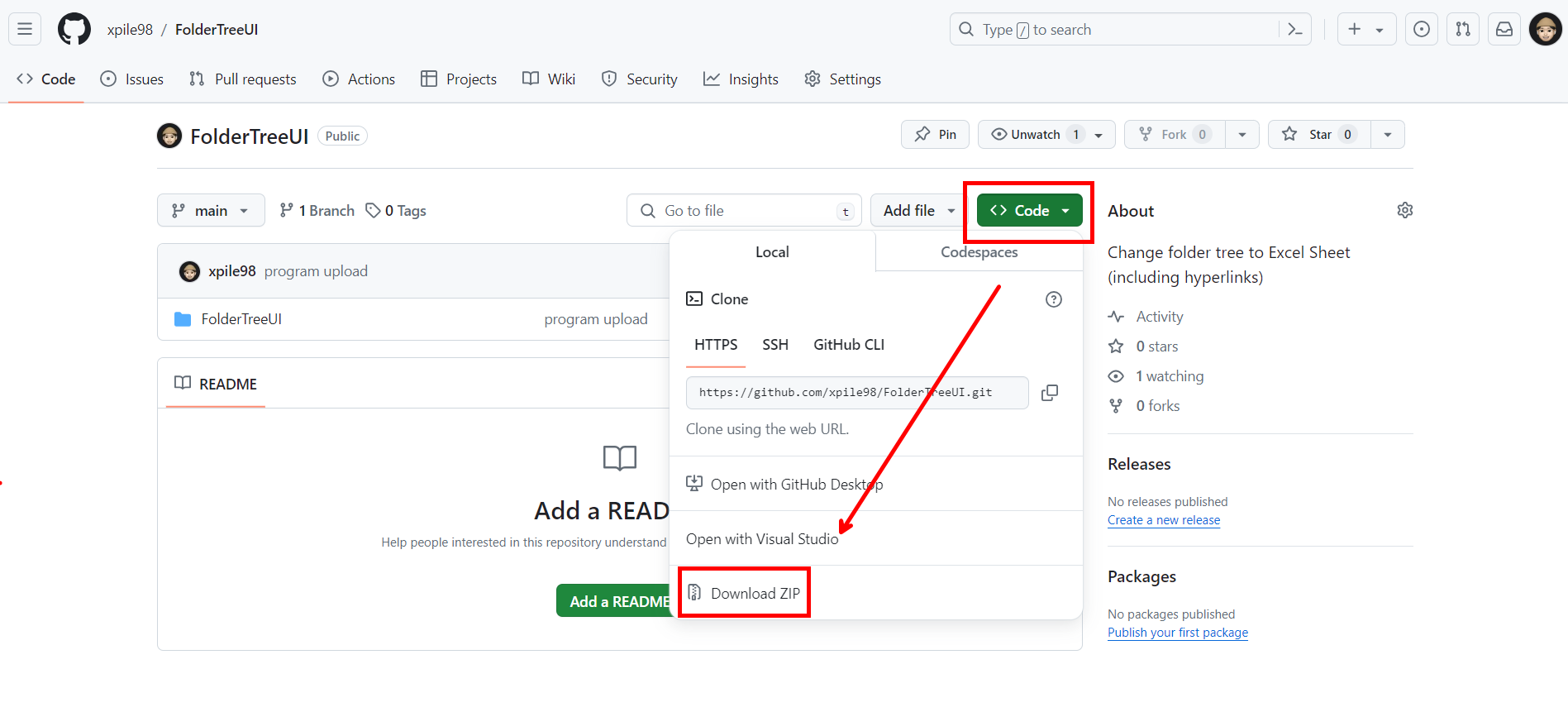Select the HTTPS clone method
Viewport: 1568px width, 712px height.
pos(716,345)
